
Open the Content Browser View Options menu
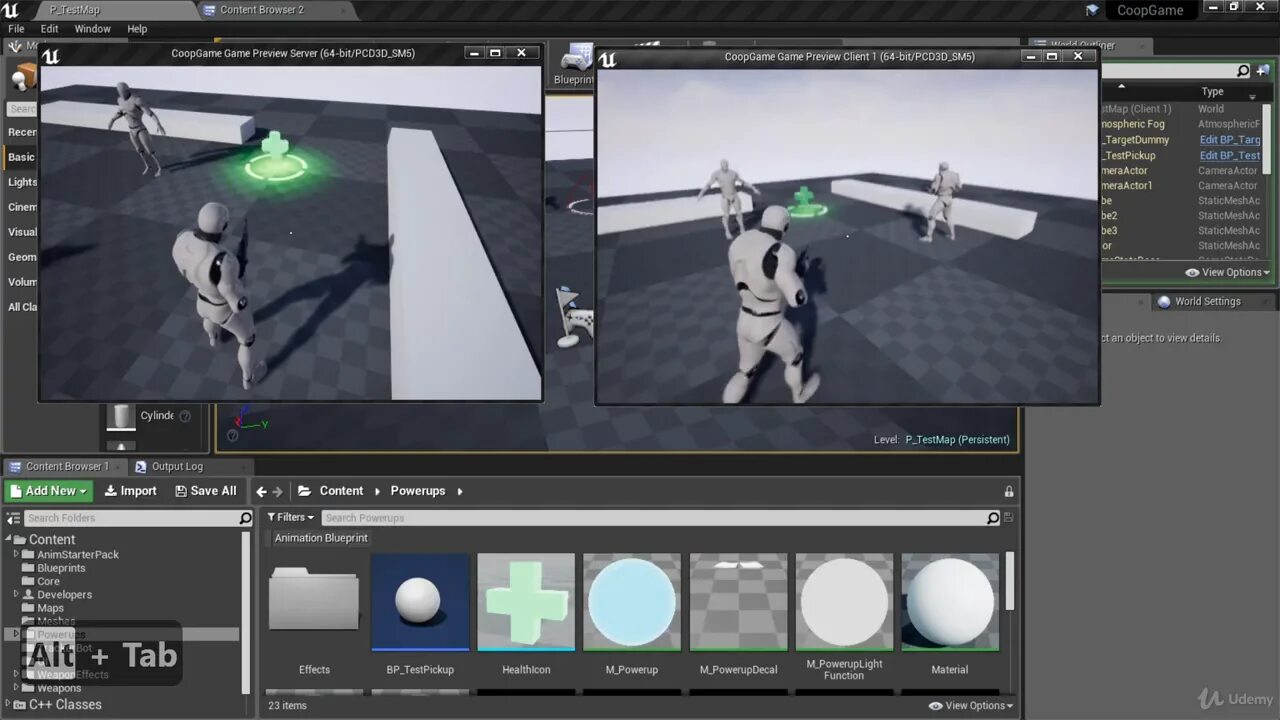coord(971,705)
